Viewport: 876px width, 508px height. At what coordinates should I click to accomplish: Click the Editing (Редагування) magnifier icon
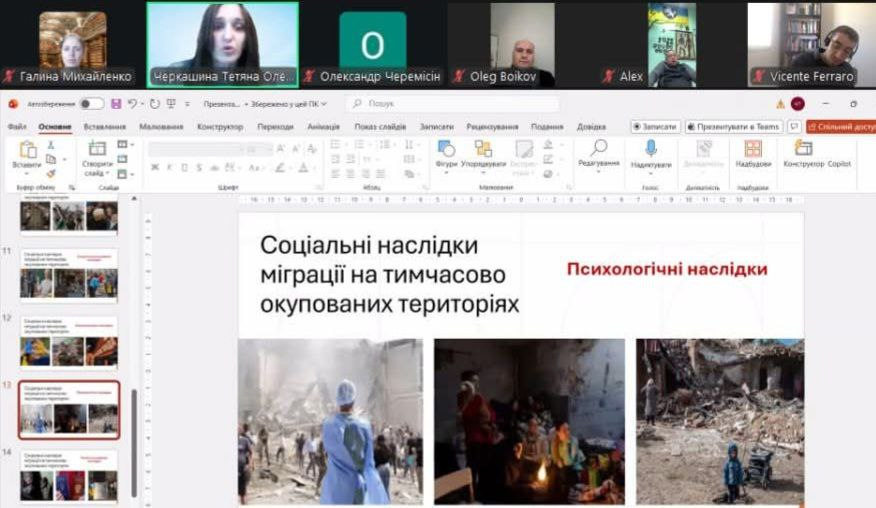(598, 150)
